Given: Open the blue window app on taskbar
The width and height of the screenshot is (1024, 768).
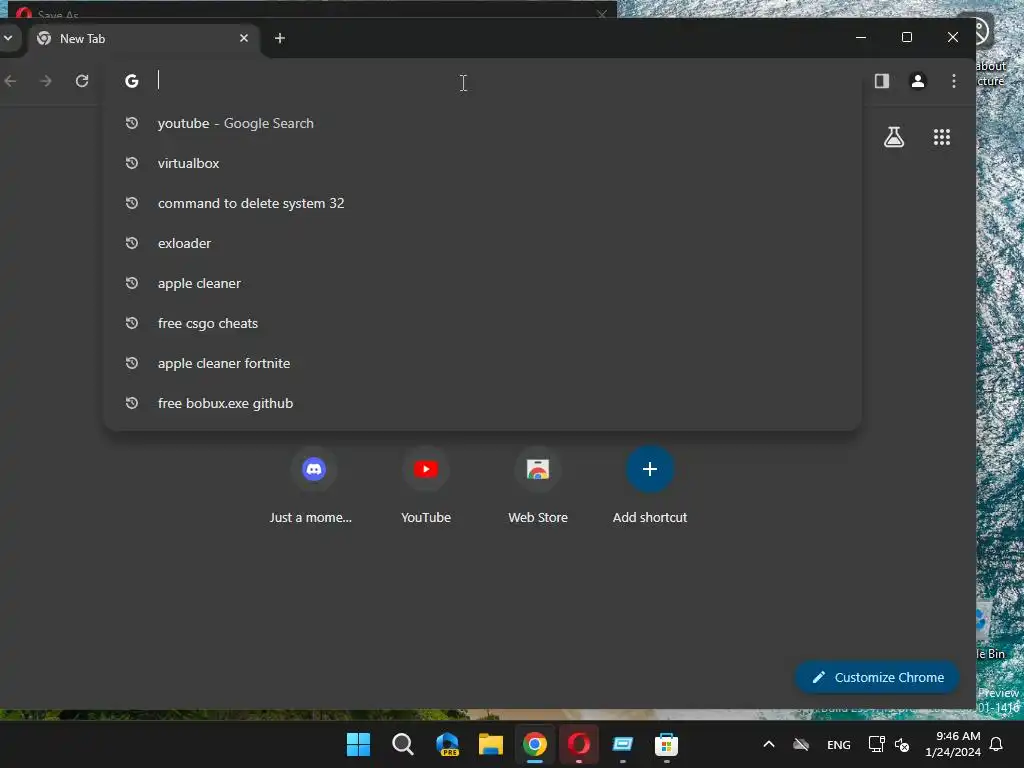Looking at the screenshot, I should (623, 744).
